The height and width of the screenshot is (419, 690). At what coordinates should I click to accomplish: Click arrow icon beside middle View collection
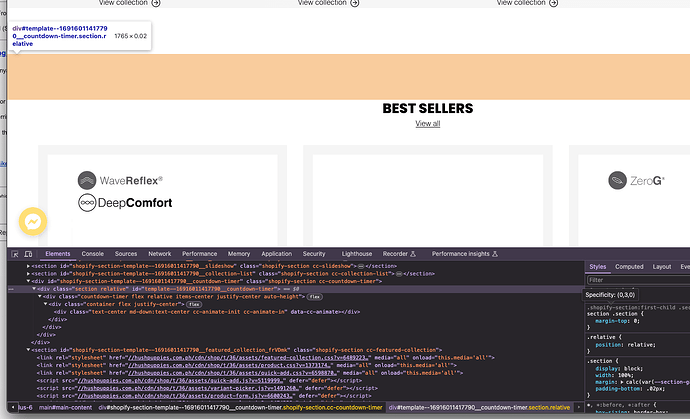355,3
